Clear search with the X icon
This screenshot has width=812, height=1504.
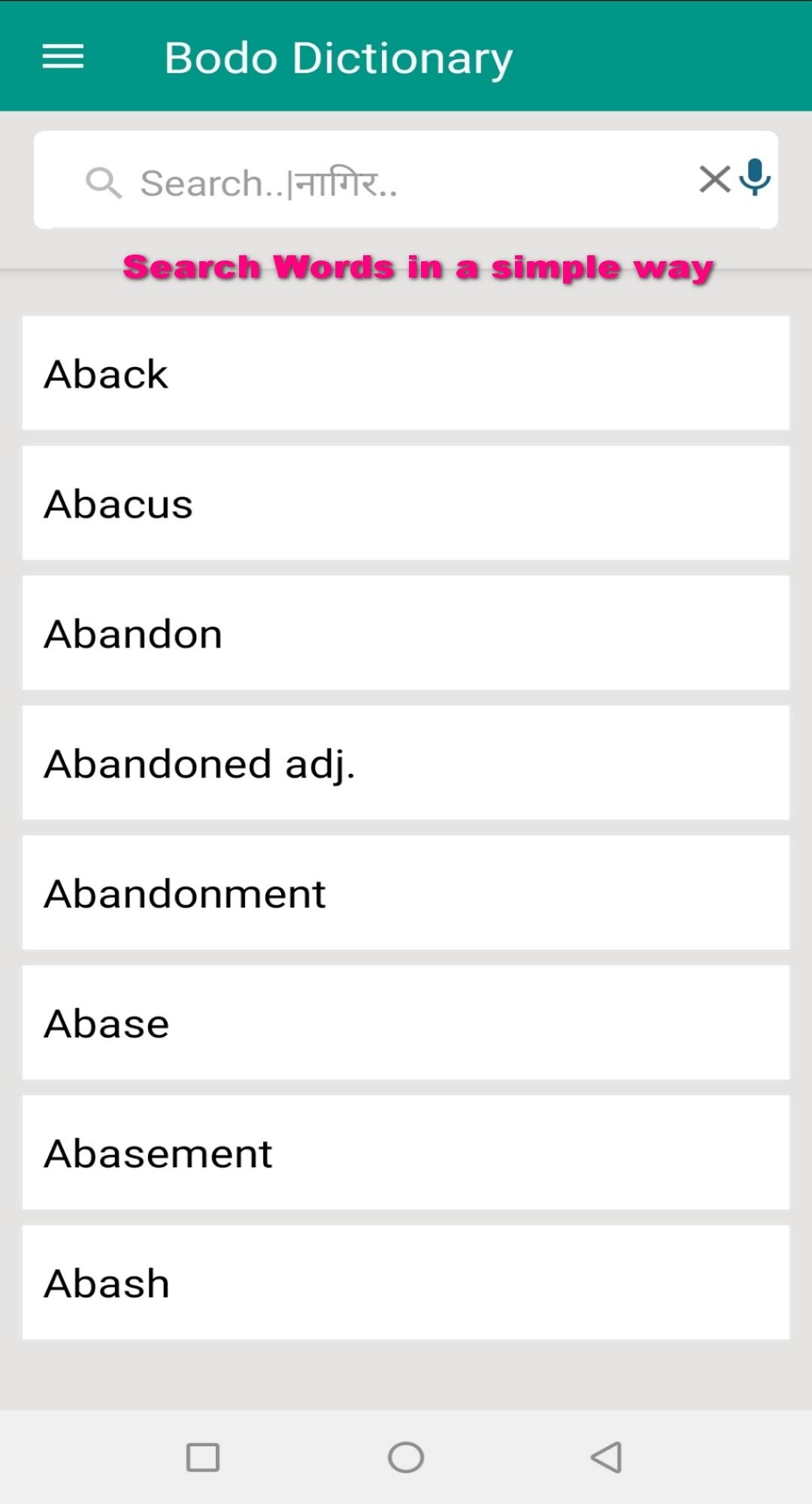pos(714,179)
